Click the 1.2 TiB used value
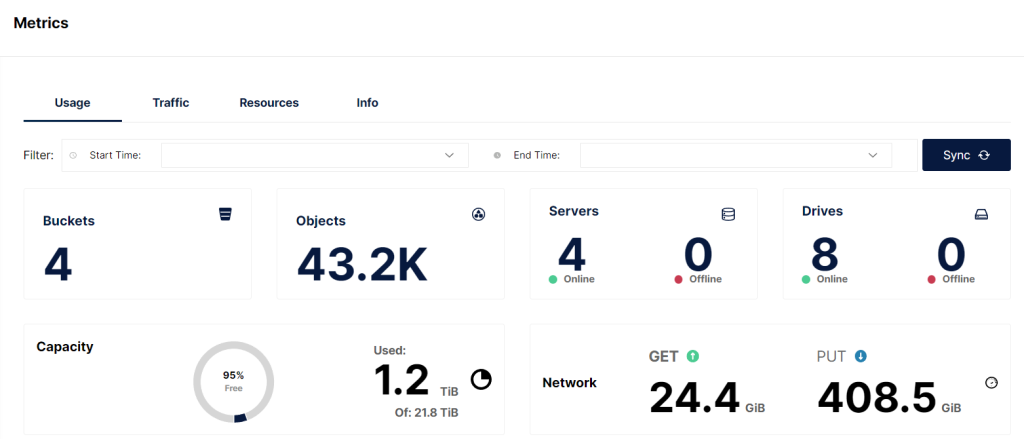The image size is (1024, 439). click(x=416, y=381)
